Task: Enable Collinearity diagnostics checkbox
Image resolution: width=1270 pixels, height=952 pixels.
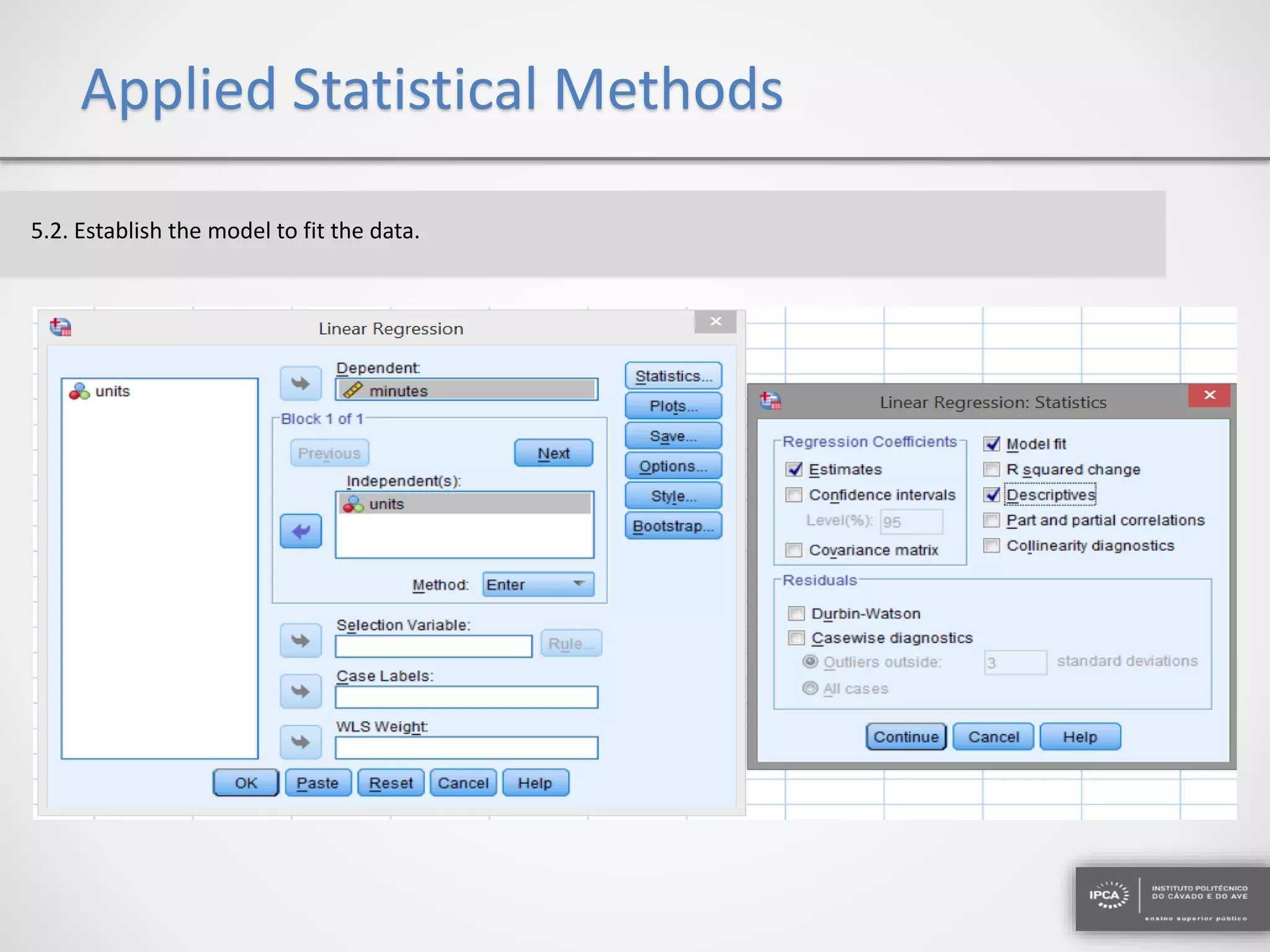Action: (992, 545)
